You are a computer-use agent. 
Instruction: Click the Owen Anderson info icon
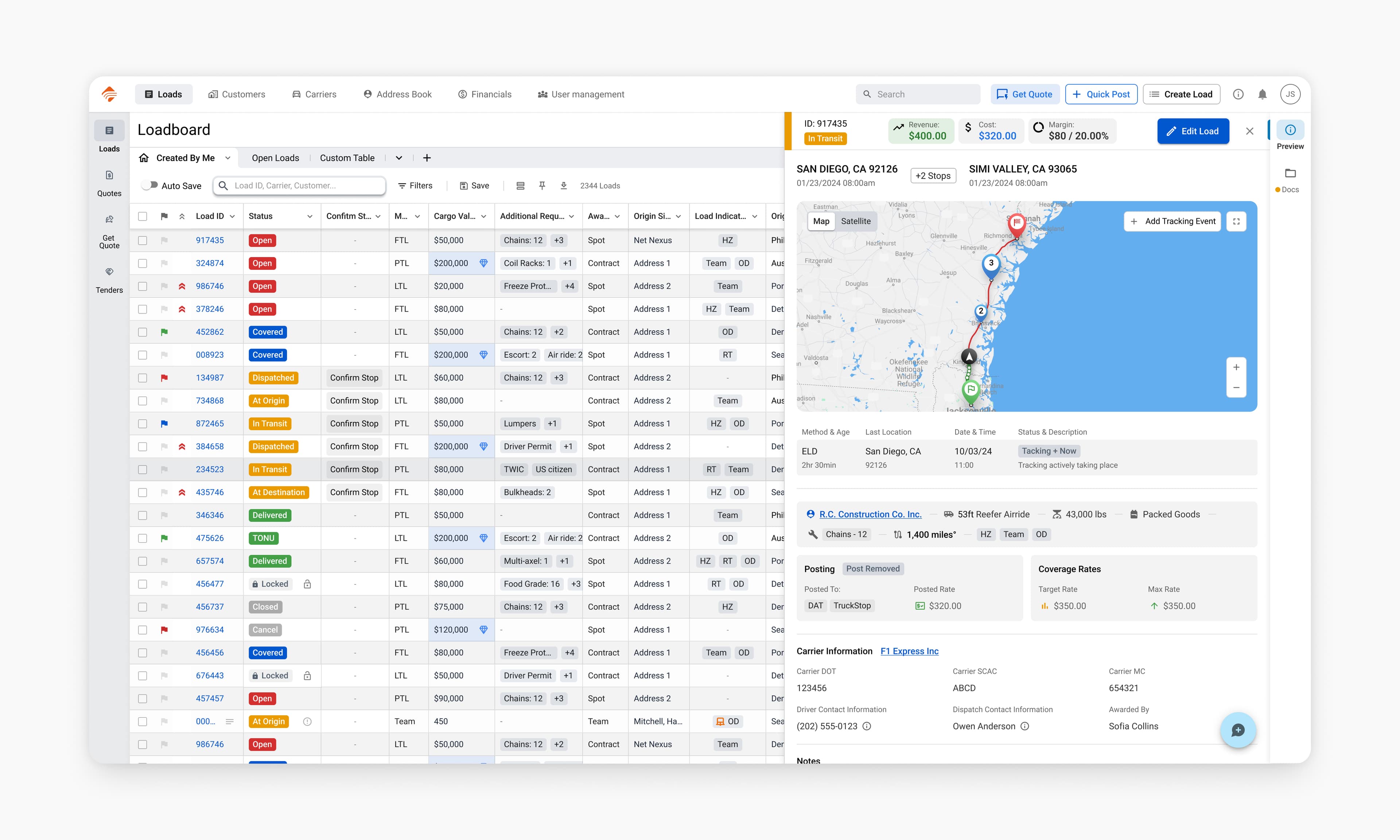click(x=1024, y=726)
